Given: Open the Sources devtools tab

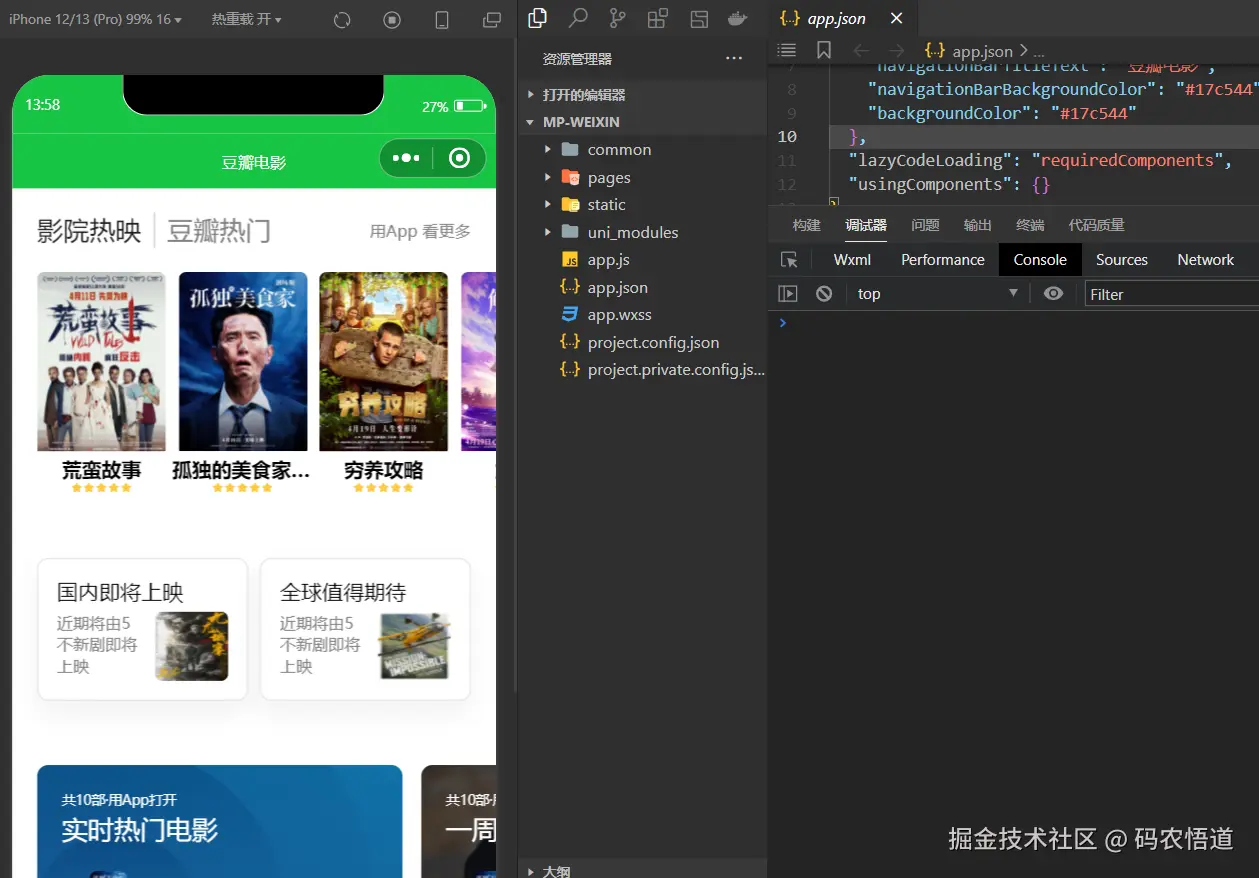Looking at the screenshot, I should coord(1122,260).
